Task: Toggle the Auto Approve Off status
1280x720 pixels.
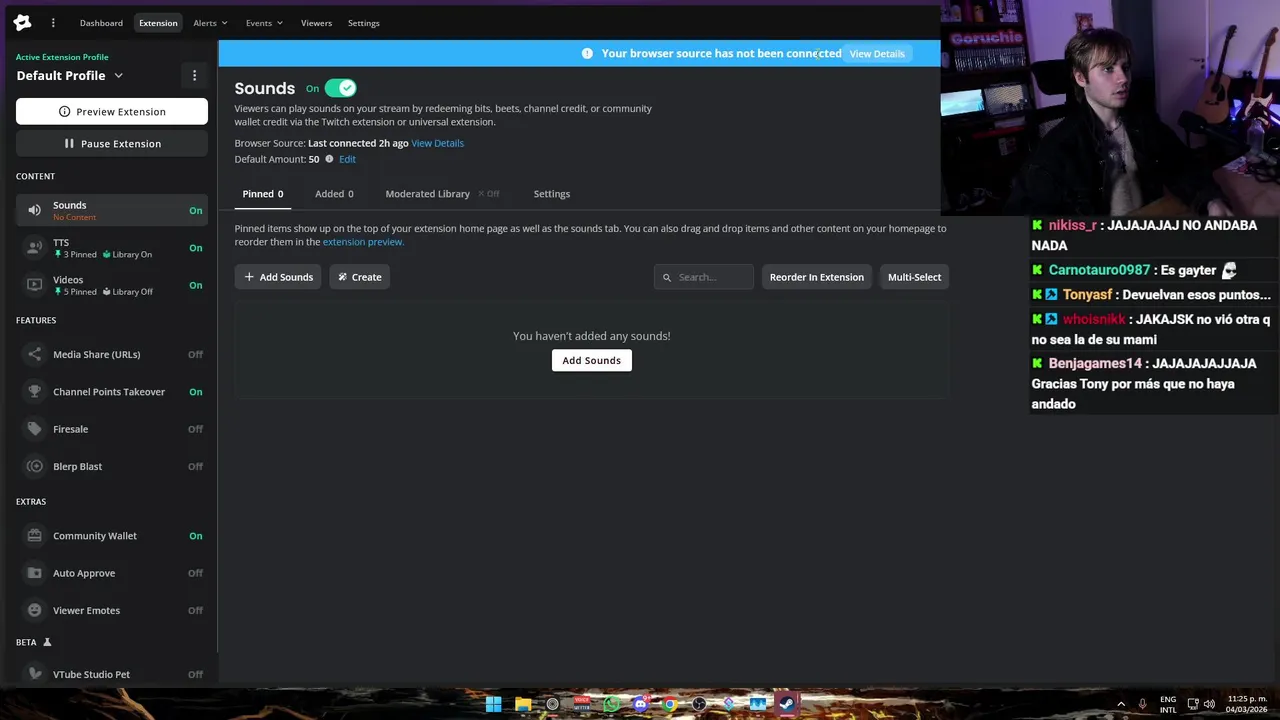Action: tap(196, 573)
